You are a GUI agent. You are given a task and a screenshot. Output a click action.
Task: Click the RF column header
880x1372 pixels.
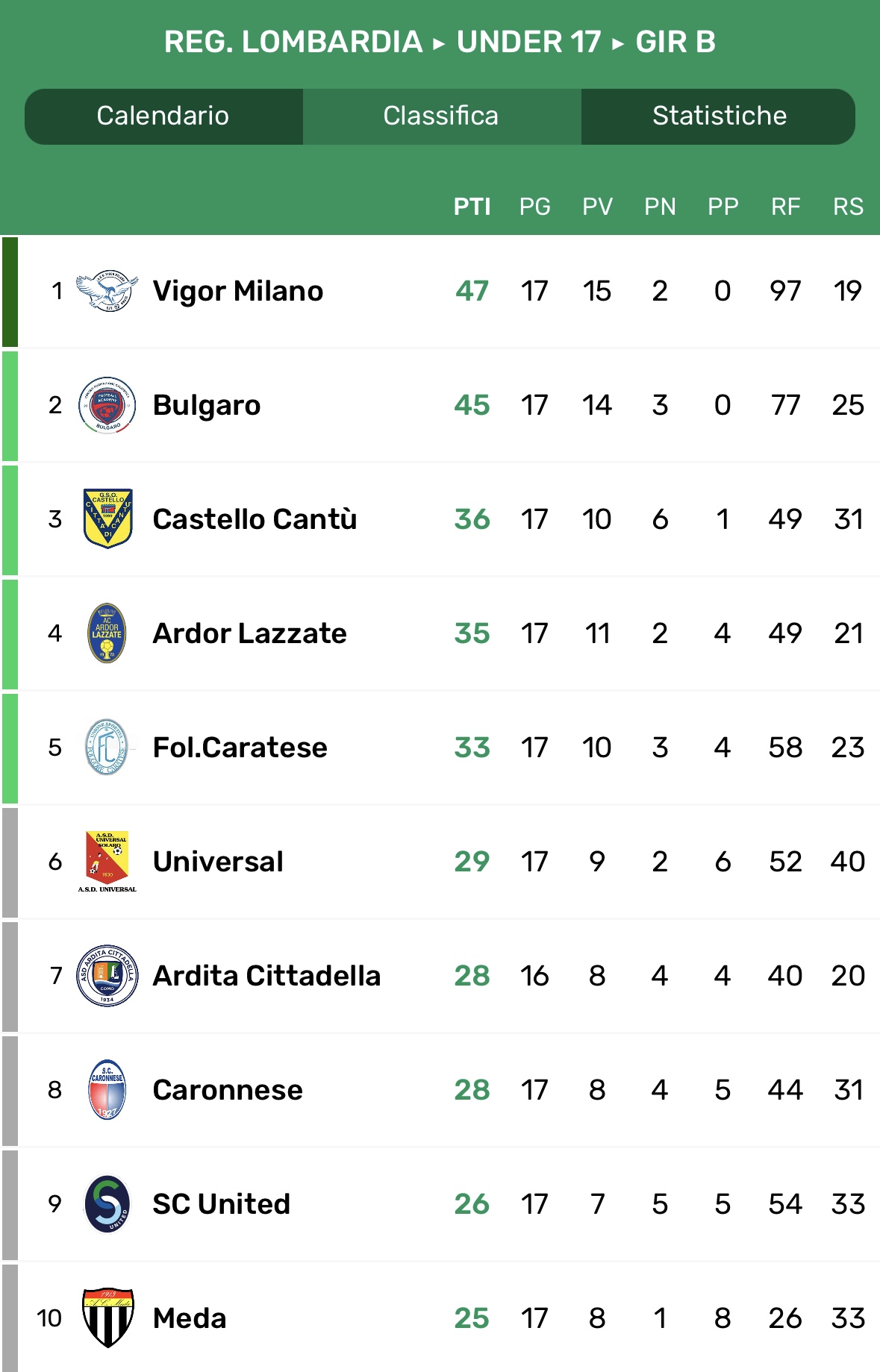pos(785,207)
